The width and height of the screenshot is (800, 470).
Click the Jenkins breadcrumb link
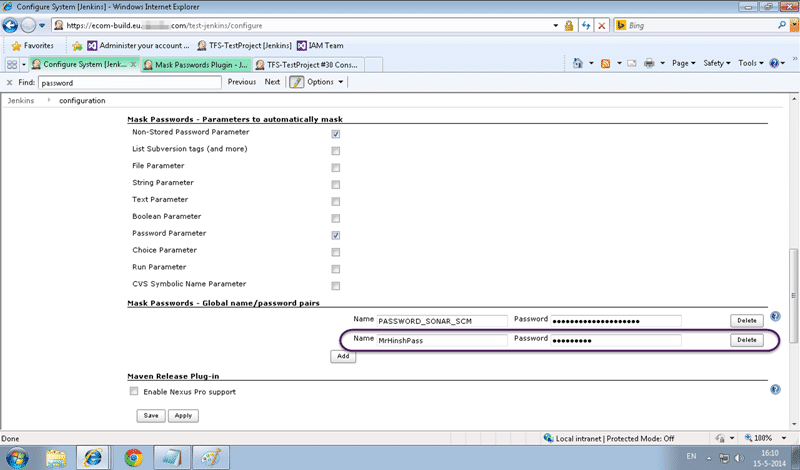click(x=21, y=101)
